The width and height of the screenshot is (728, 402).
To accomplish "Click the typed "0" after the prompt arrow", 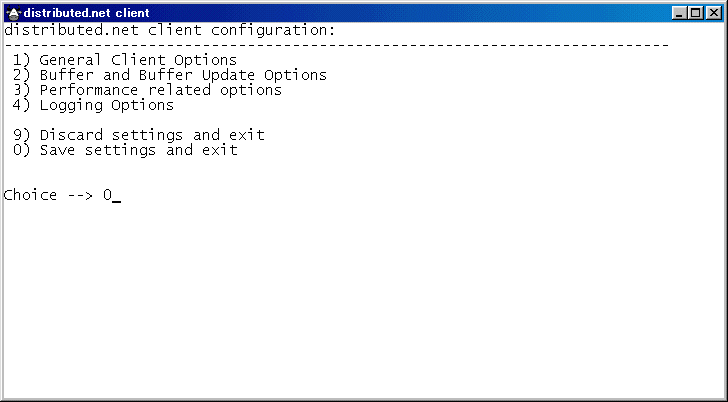I will click(107, 195).
